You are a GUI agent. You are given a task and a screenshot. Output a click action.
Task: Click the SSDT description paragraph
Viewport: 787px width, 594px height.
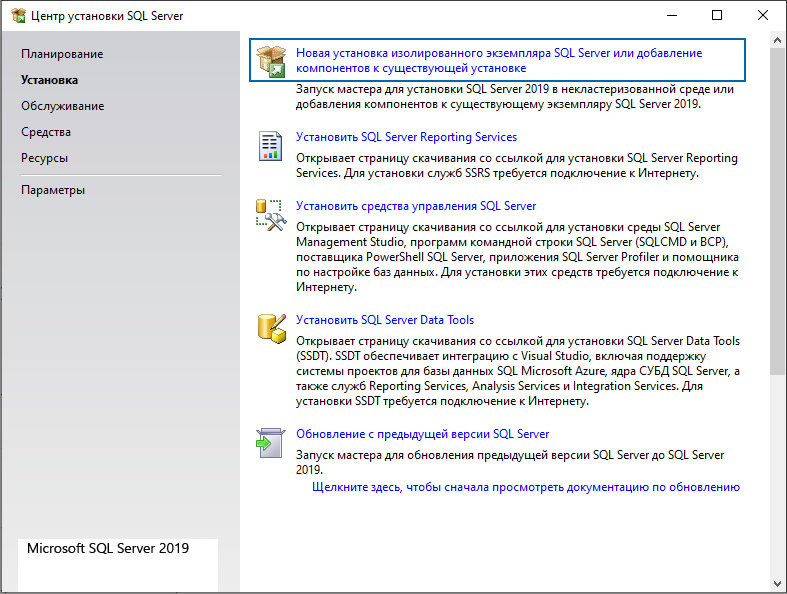pos(518,371)
